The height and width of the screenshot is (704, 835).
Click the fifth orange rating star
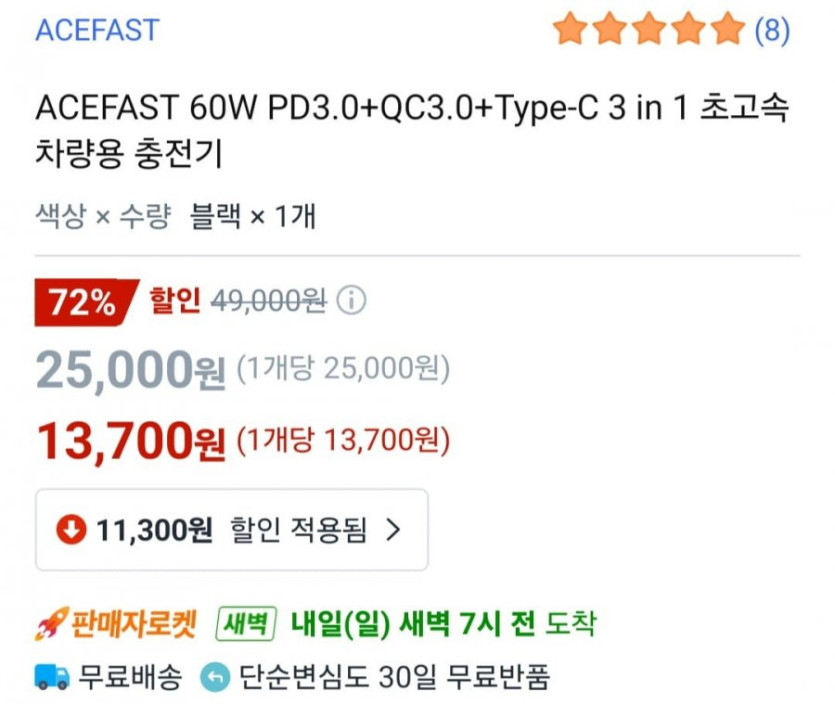click(x=728, y=30)
